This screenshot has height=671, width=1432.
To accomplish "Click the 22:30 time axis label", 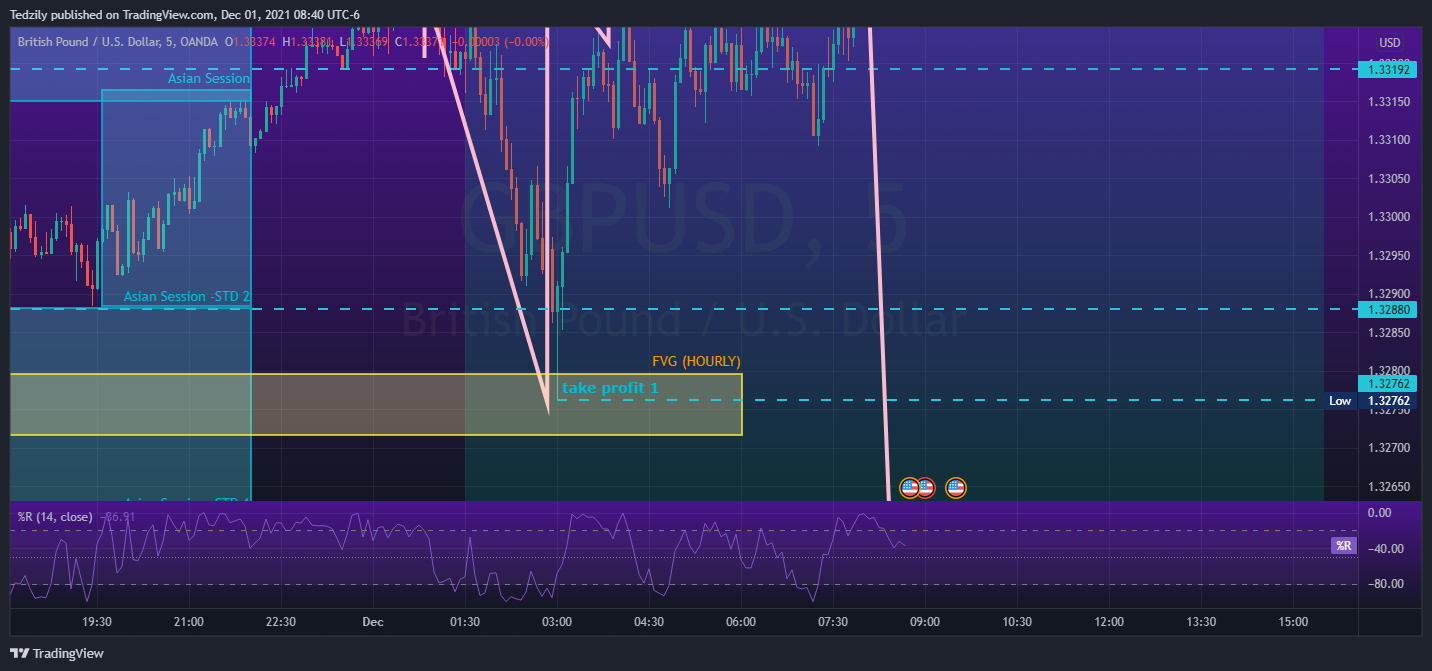I will (281, 622).
